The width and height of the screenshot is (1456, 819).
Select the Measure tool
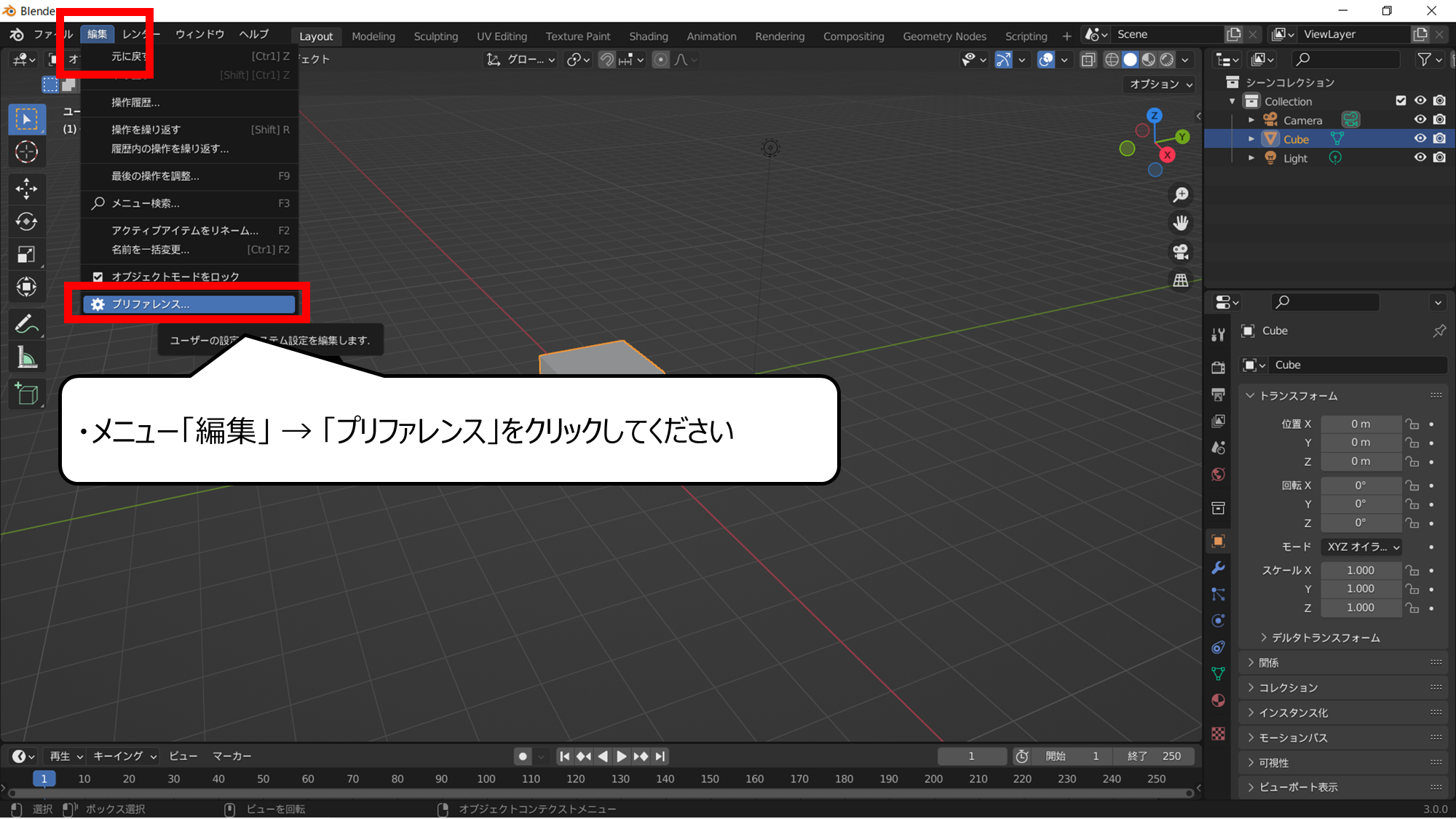pyautogui.click(x=27, y=357)
